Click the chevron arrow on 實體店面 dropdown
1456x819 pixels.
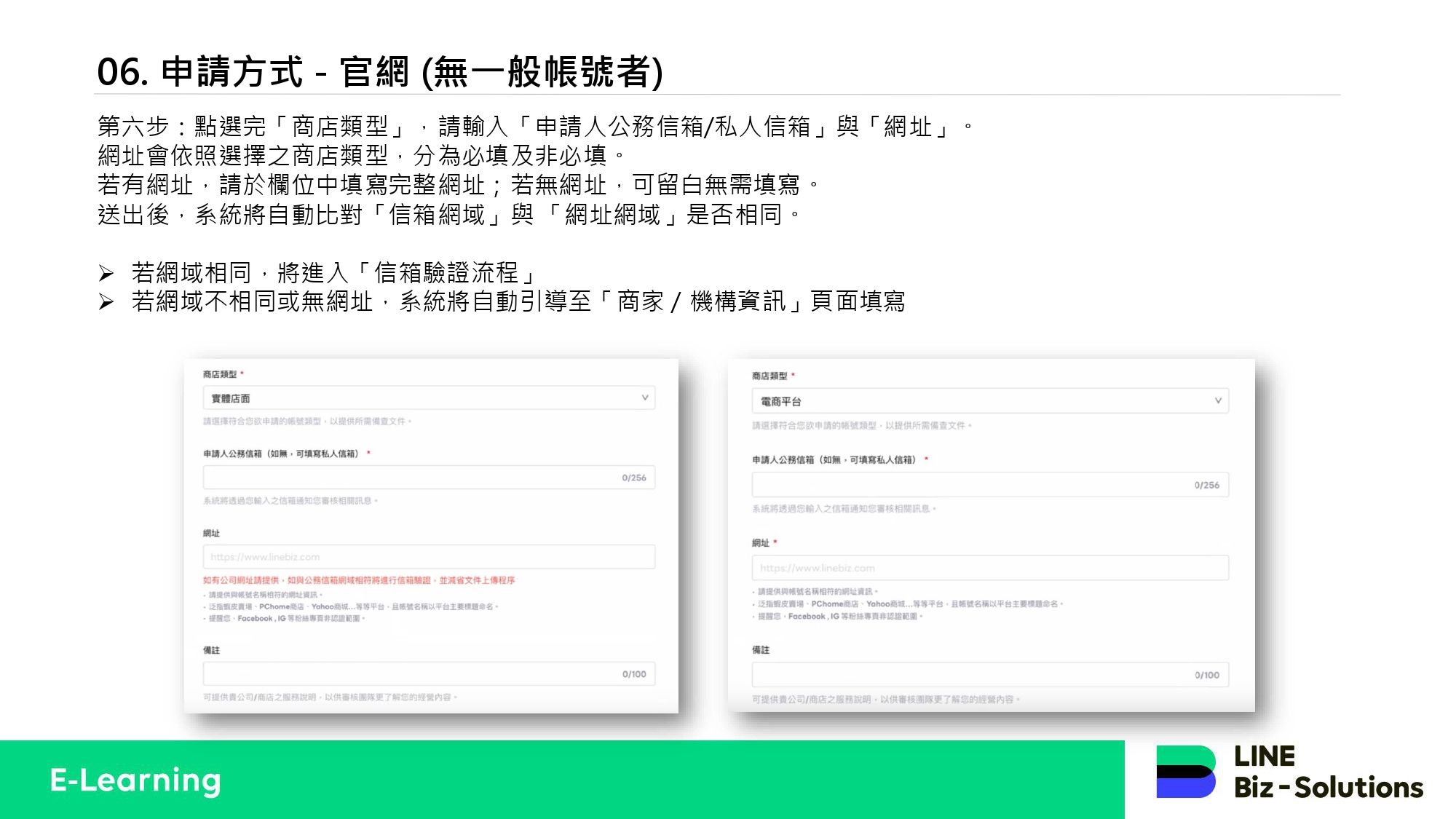(644, 397)
